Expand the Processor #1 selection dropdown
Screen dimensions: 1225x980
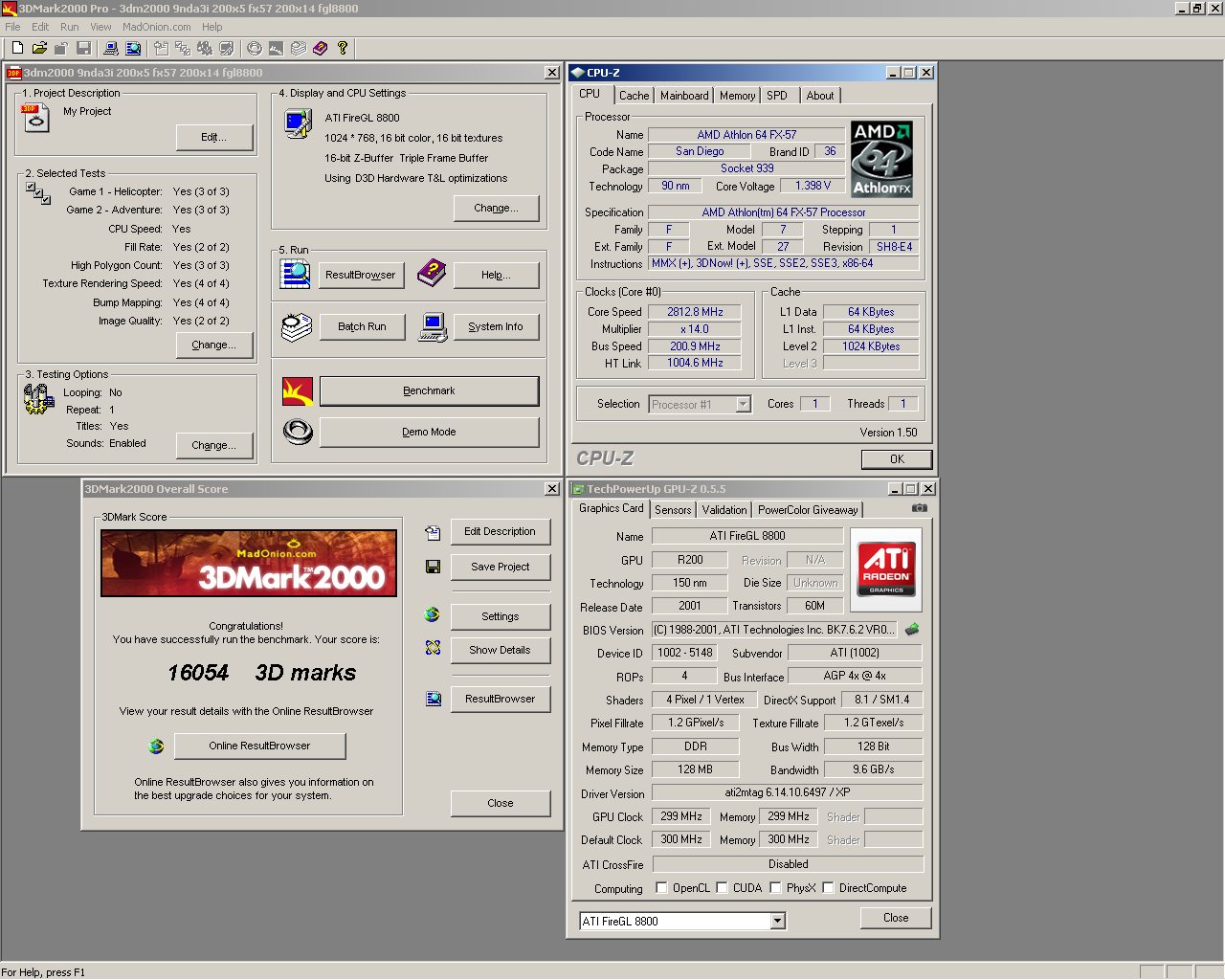(743, 405)
